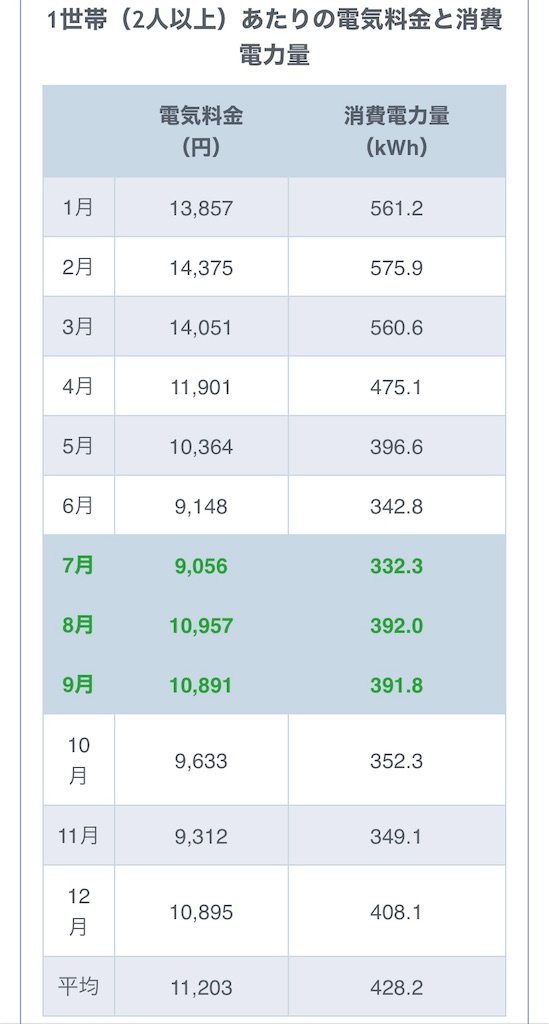549x1024 pixels.
Task: Select the 396.6 consumption cell for 5月
Action: click(x=397, y=447)
